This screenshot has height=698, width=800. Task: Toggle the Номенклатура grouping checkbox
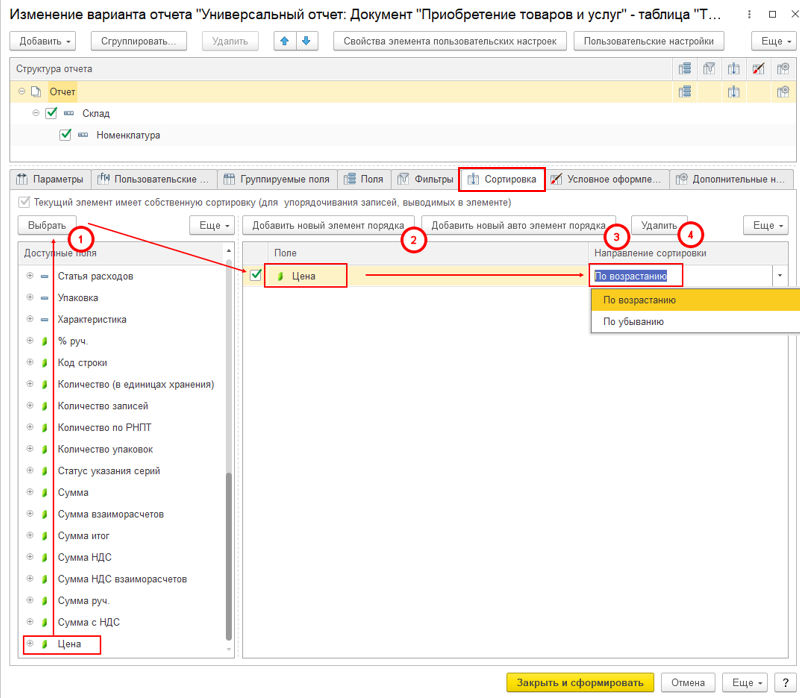click(x=66, y=135)
